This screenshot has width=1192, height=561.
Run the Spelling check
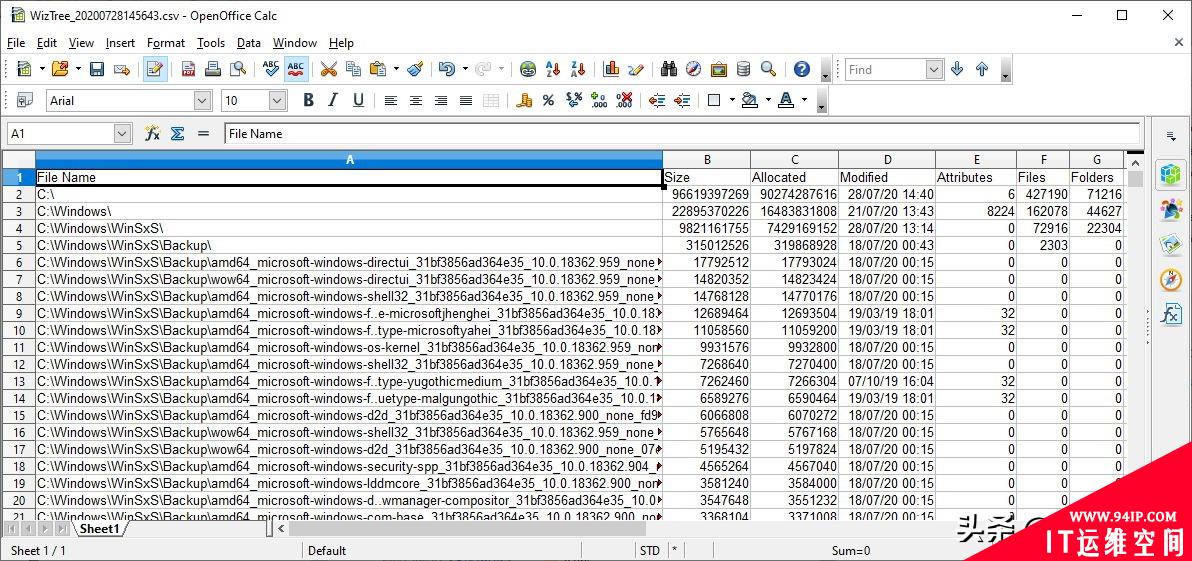pos(271,69)
